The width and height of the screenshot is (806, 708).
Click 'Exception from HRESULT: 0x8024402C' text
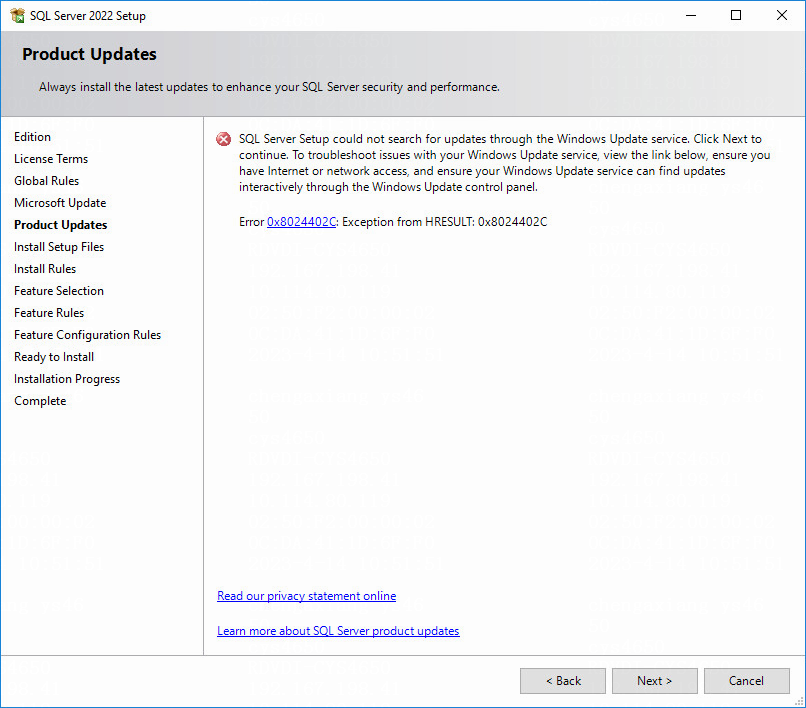point(445,222)
